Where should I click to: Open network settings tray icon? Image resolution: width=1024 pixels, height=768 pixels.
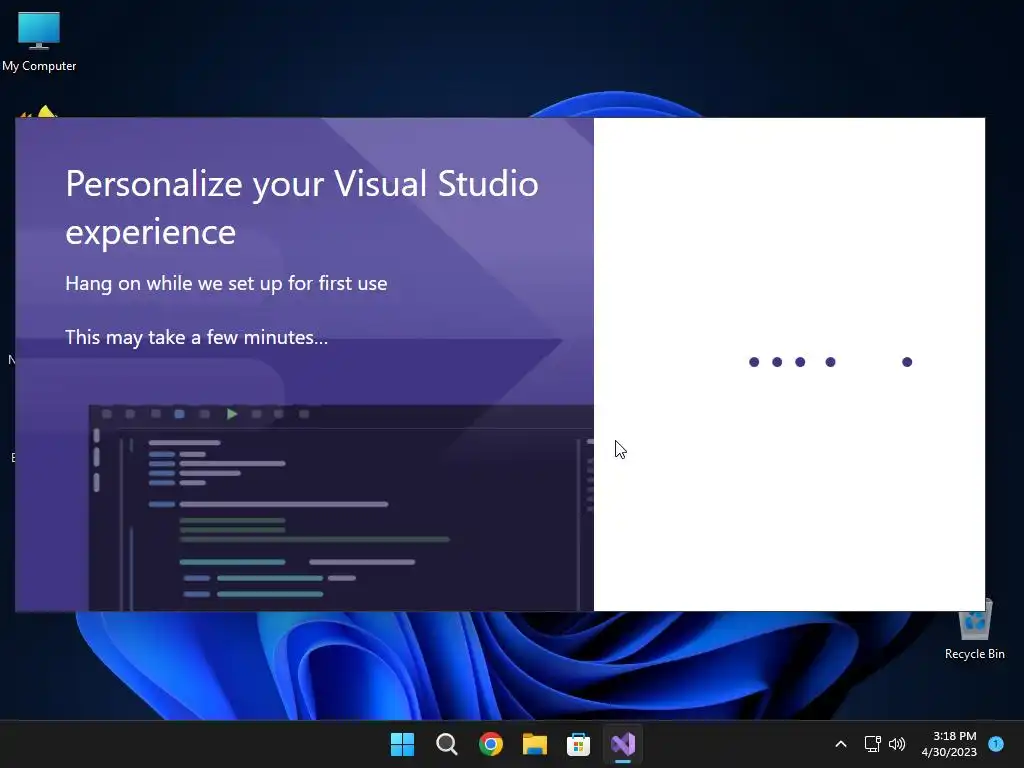(872, 744)
